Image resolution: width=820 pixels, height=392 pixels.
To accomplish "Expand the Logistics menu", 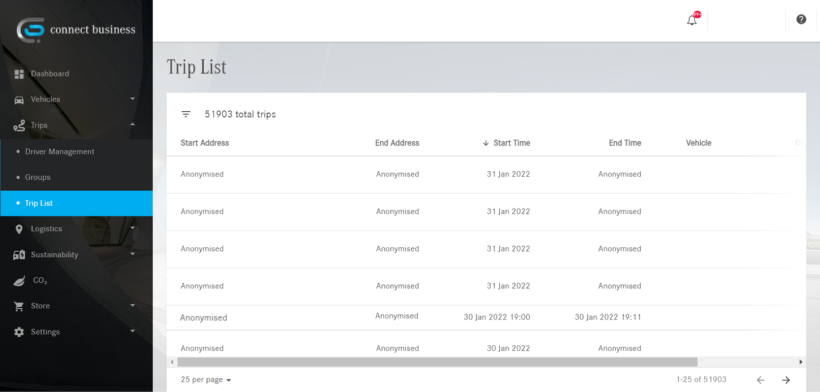I will 76,229.
